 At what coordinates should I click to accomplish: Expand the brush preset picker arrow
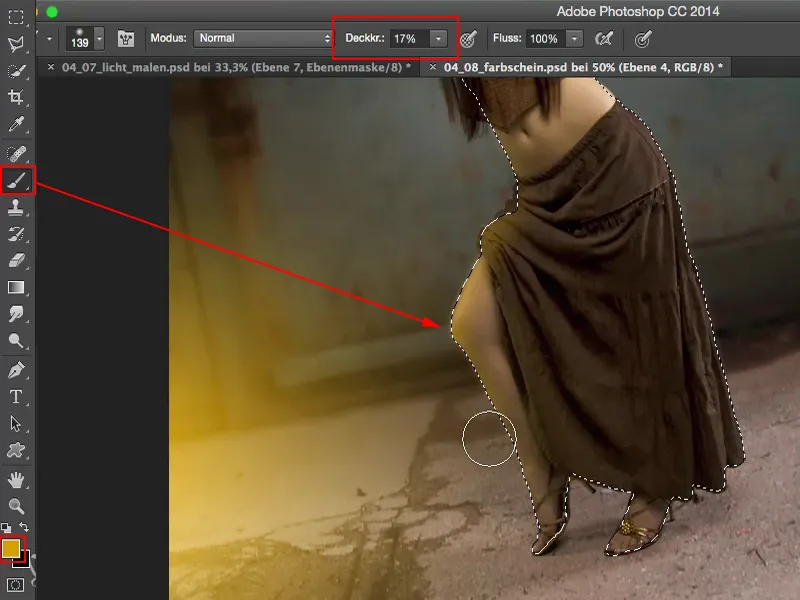pos(99,39)
